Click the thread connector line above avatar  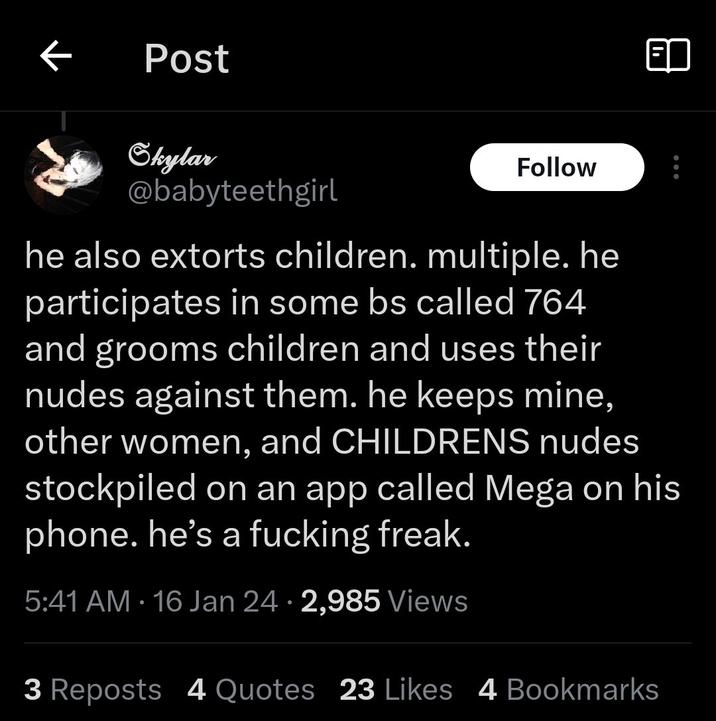pos(63,121)
